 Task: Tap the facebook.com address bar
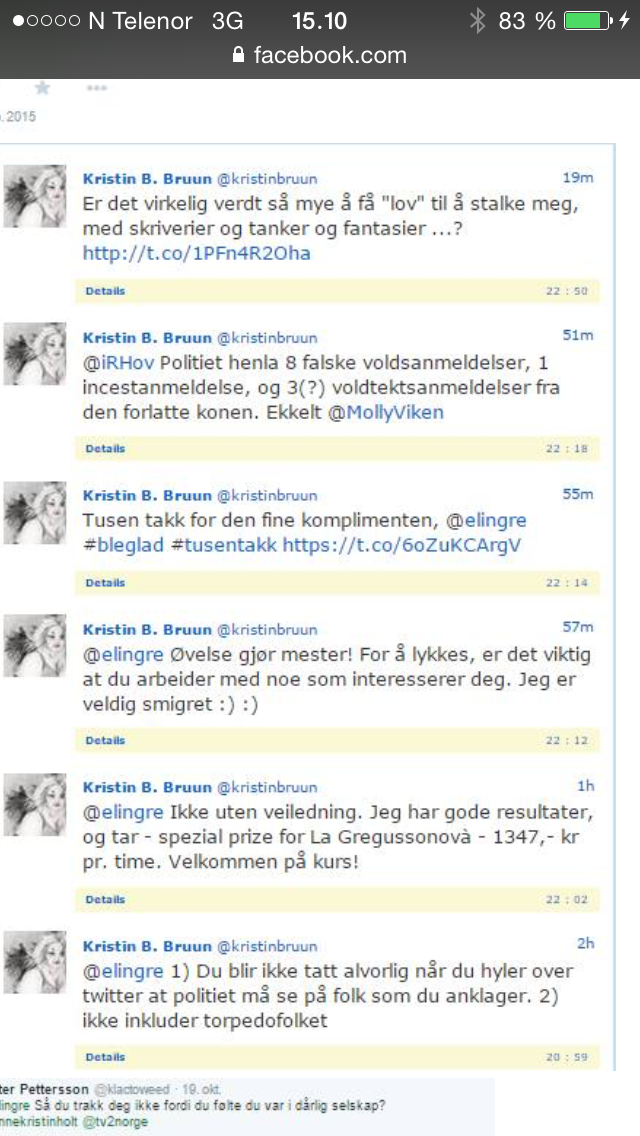pos(320,55)
